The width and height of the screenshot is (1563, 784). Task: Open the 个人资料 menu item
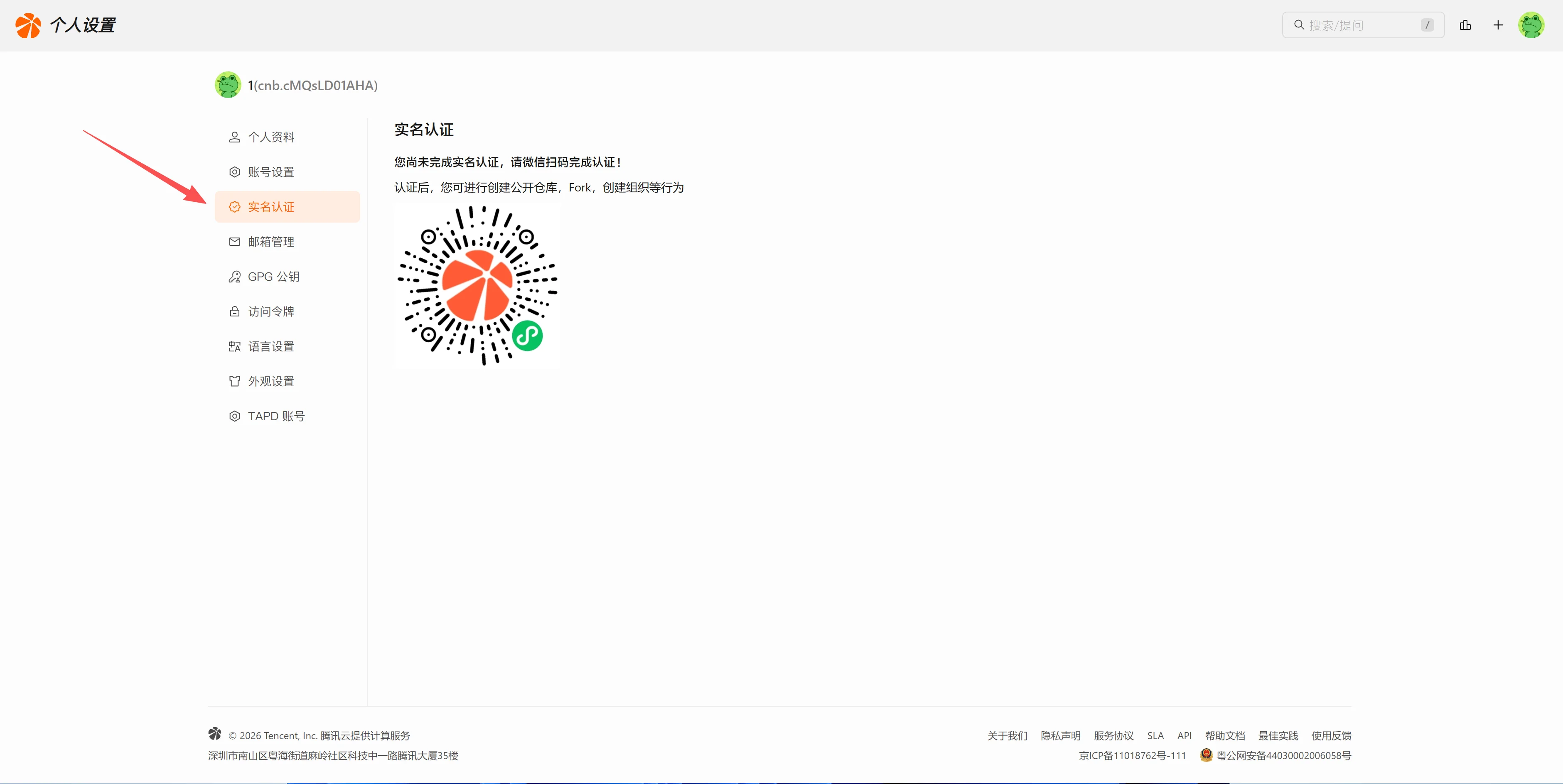point(287,137)
